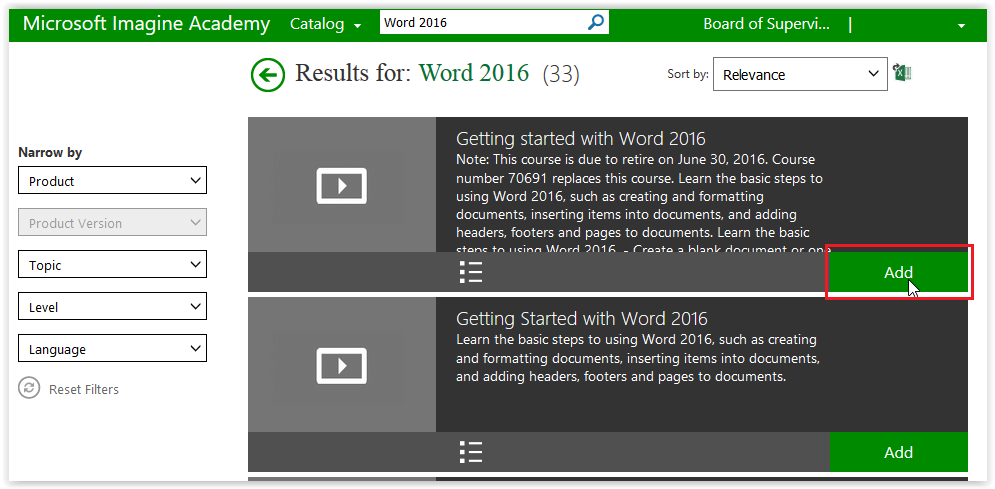Open the account dropdown arrow at top right

click(x=961, y=26)
